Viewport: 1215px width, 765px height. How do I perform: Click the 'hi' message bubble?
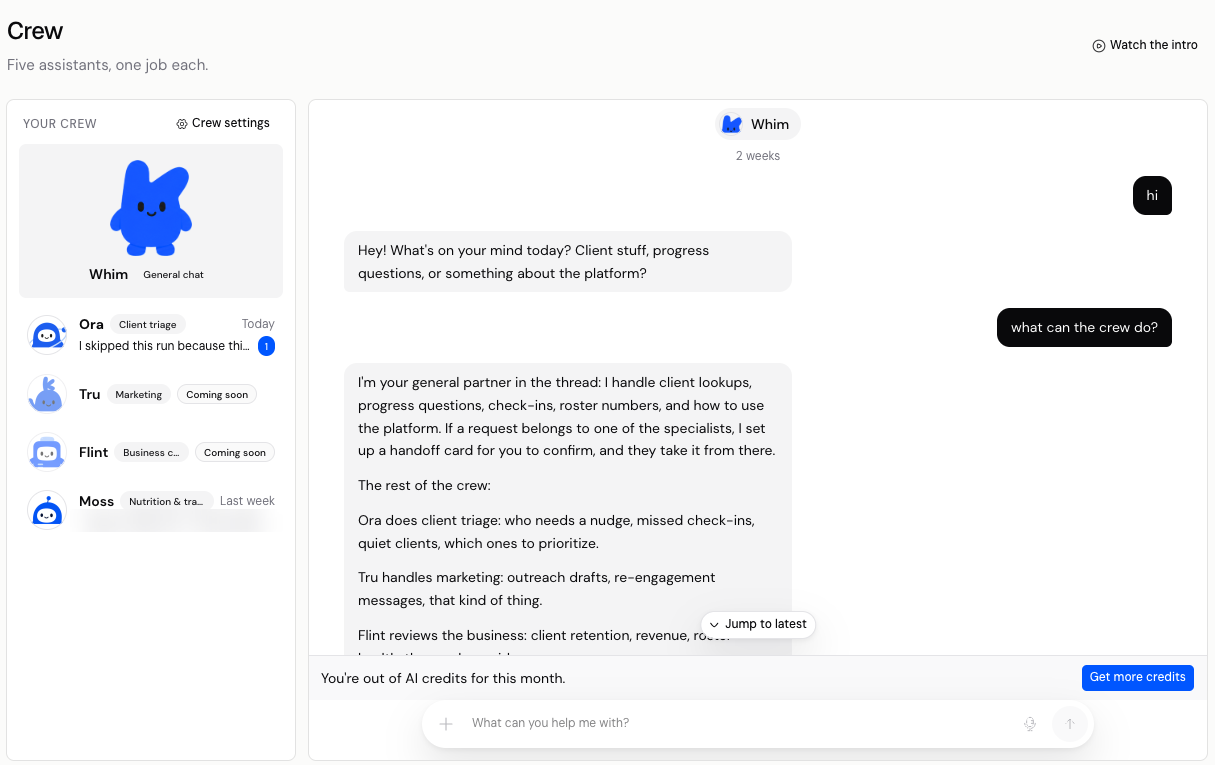[1152, 196]
